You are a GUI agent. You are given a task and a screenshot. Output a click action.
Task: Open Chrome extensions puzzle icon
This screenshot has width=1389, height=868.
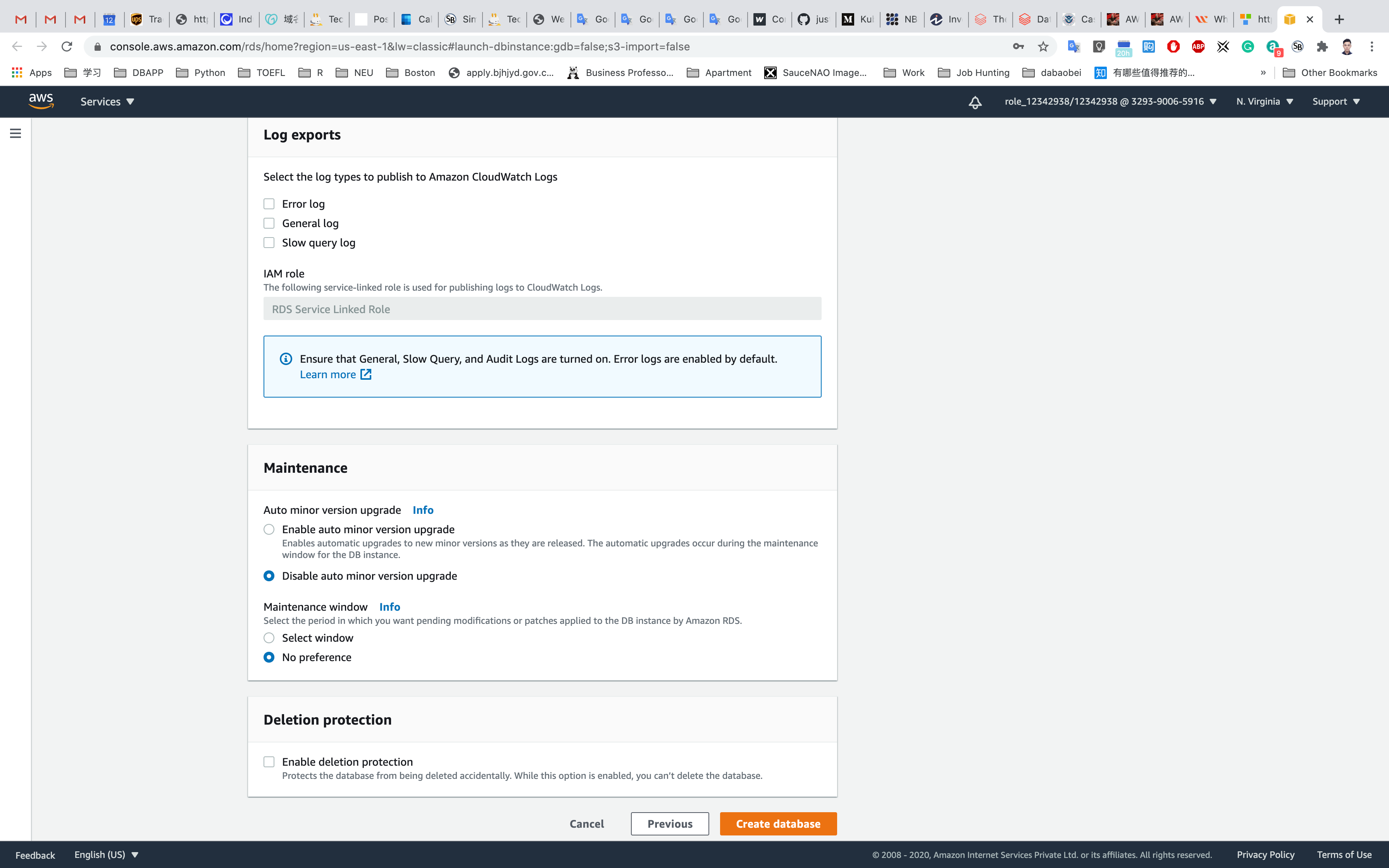(x=1322, y=46)
